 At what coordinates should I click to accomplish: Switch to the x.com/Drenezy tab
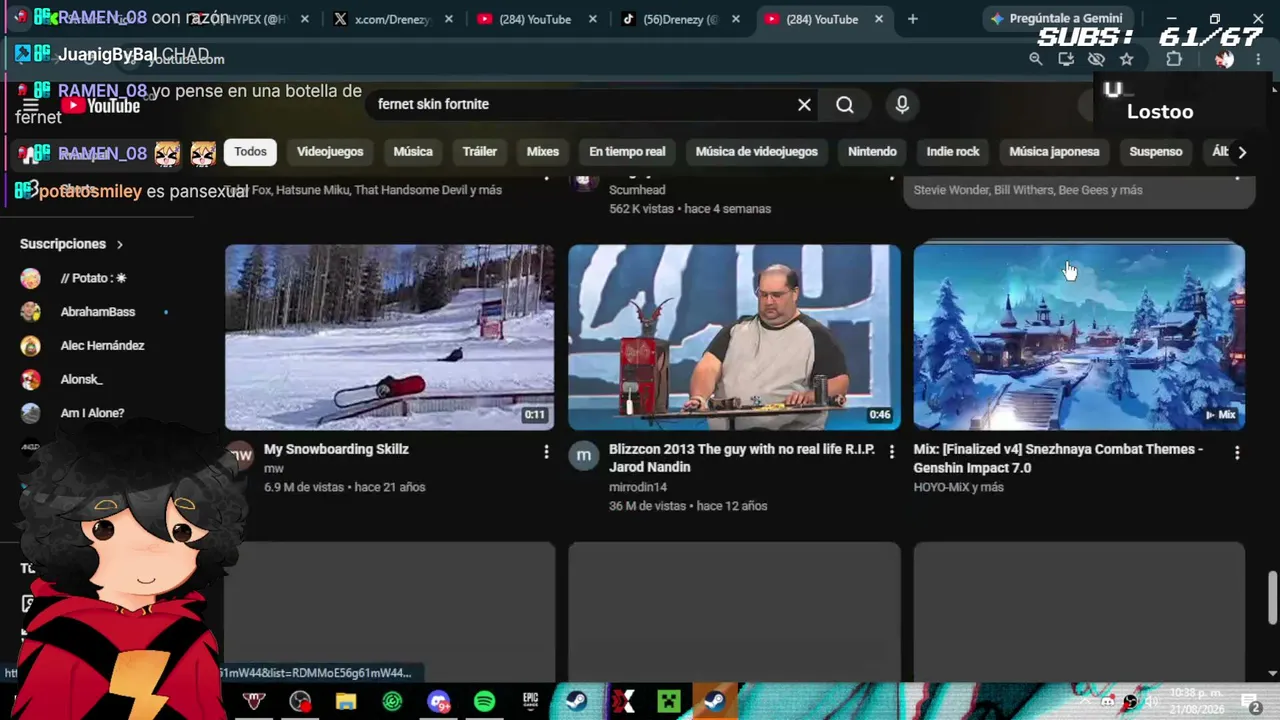(393, 19)
